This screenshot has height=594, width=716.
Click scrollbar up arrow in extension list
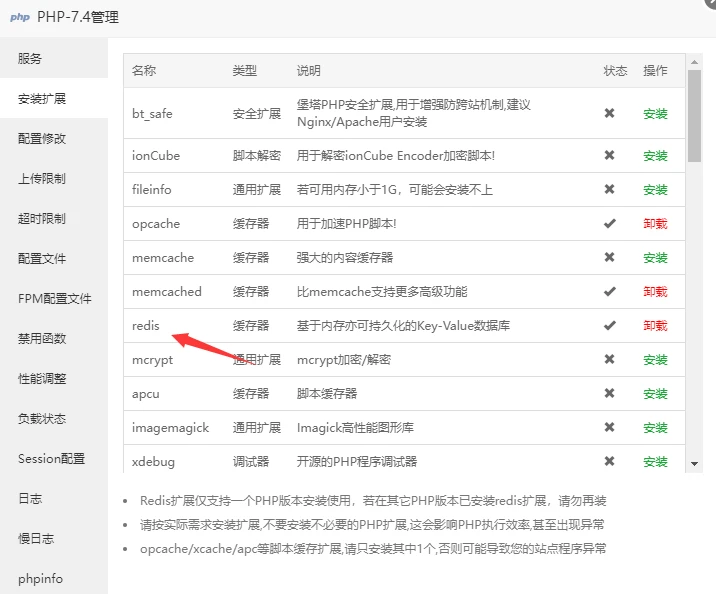pyautogui.click(x=694, y=62)
